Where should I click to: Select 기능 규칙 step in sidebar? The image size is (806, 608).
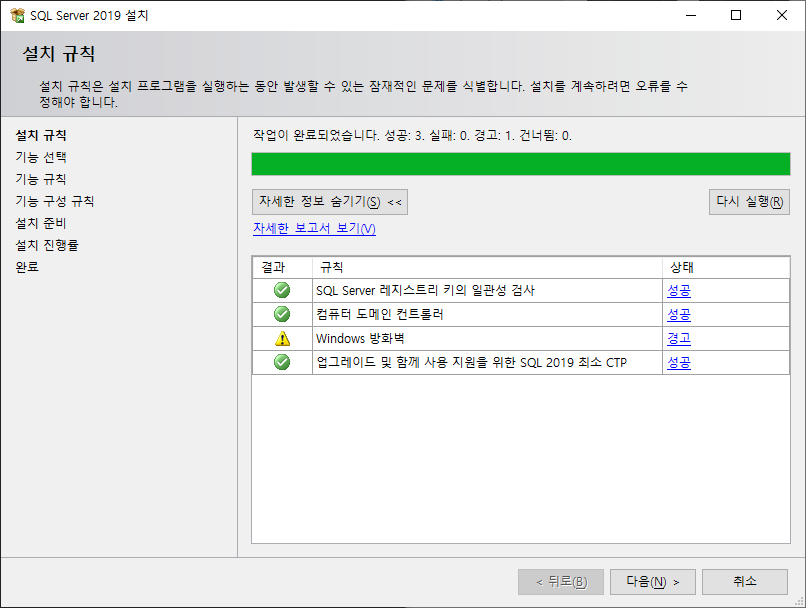click(41, 179)
